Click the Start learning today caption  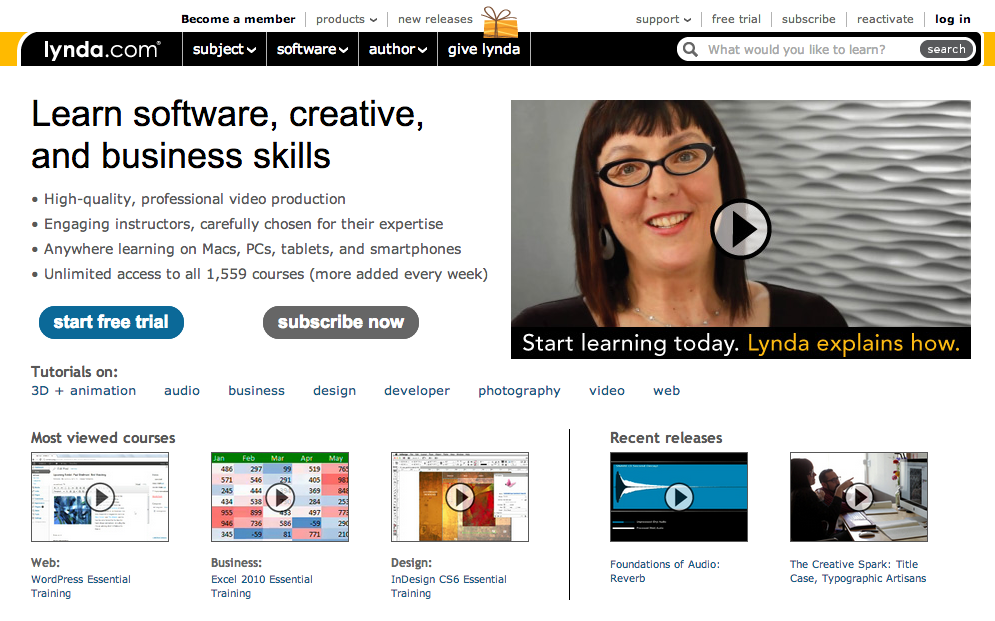741,343
